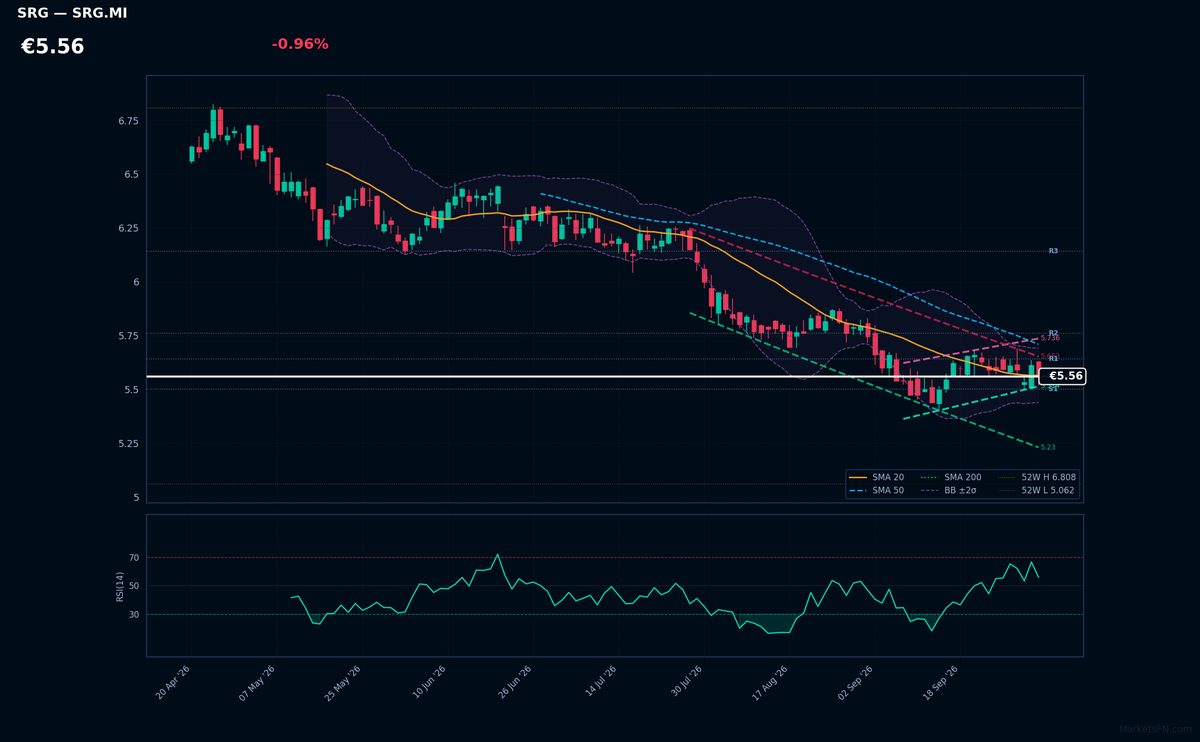
Task: Click the large €5.56 price at top
Action: (52, 46)
